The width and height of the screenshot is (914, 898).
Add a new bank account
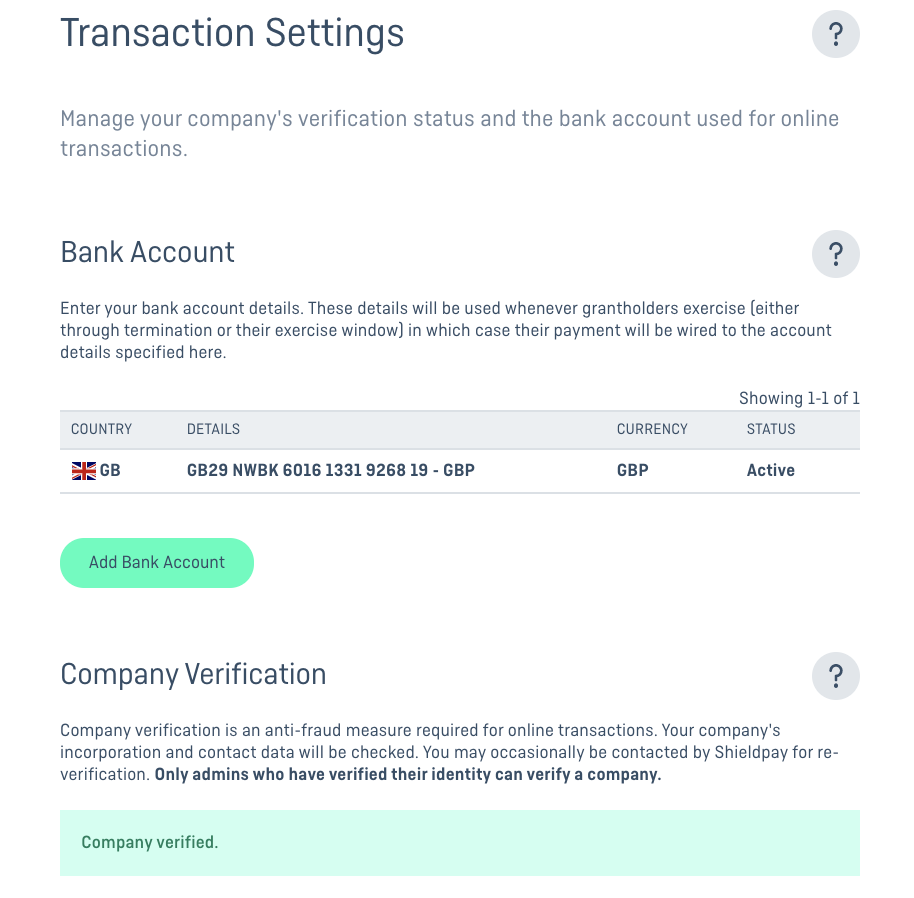click(x=157, y=563)
